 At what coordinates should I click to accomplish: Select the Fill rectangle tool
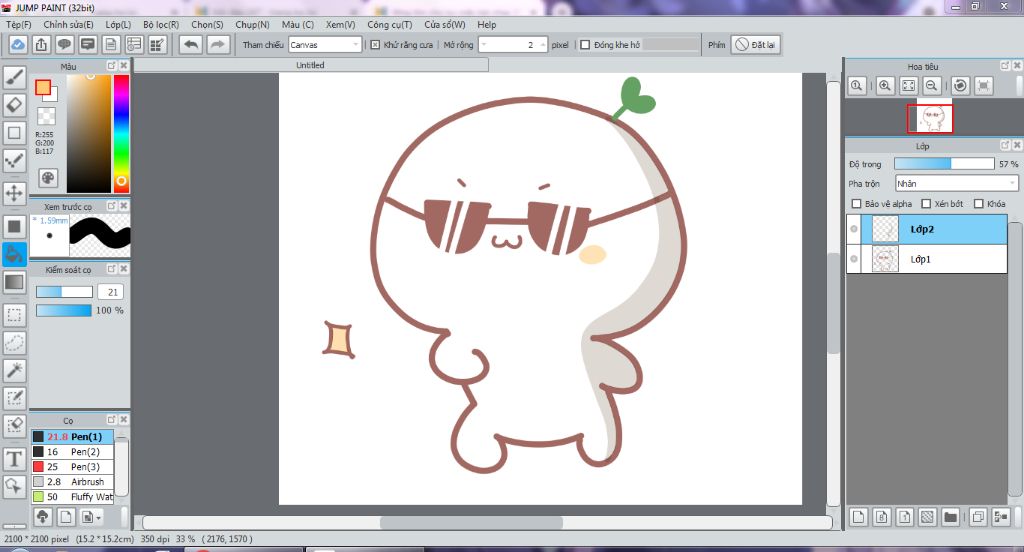14,227
